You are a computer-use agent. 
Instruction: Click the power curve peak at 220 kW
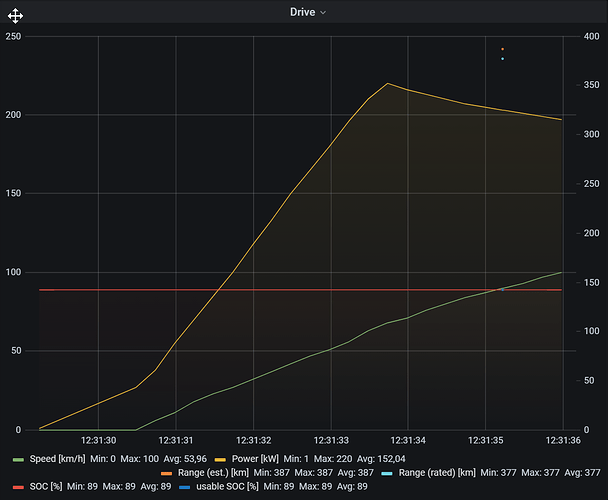pyautogui.click(x=388, y=83)
